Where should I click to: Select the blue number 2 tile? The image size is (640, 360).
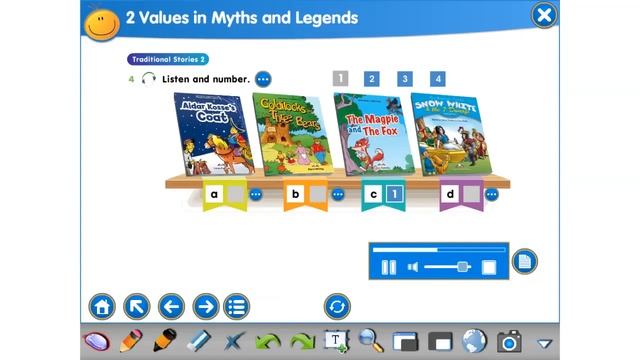(x=371, y=79)
